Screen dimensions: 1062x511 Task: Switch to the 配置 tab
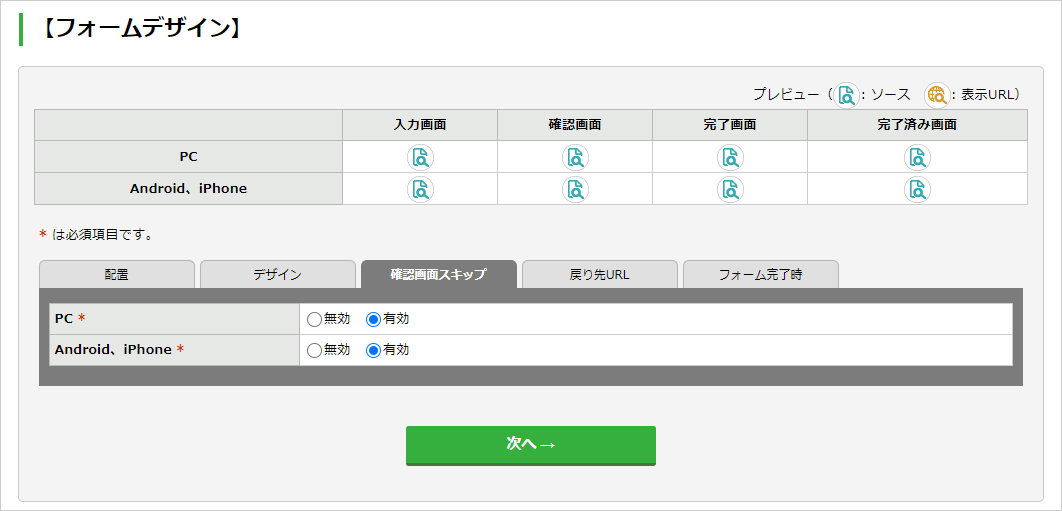tap(117, 274)
